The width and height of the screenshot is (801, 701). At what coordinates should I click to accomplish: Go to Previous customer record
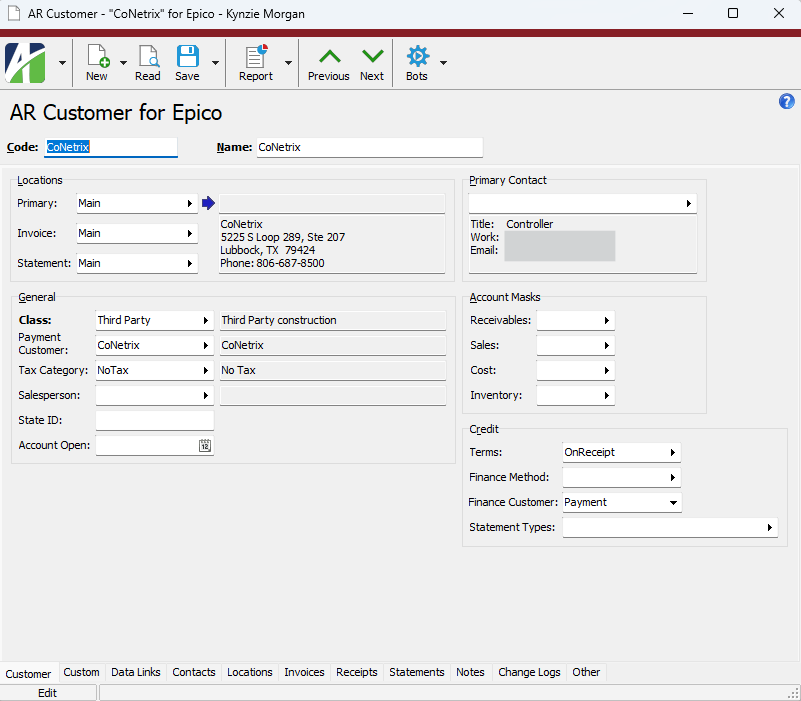click(328, 62)
